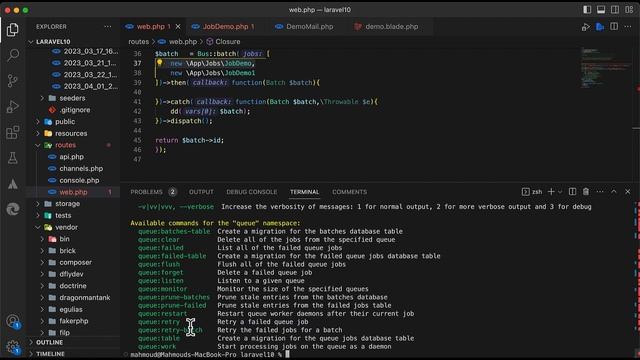Open the Source Control view
This screenshot has height=360, width=640.
pos(13,81)
